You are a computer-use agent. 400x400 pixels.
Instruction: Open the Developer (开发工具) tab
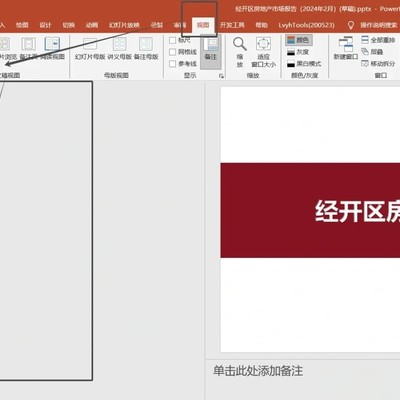tap(232, 25)
